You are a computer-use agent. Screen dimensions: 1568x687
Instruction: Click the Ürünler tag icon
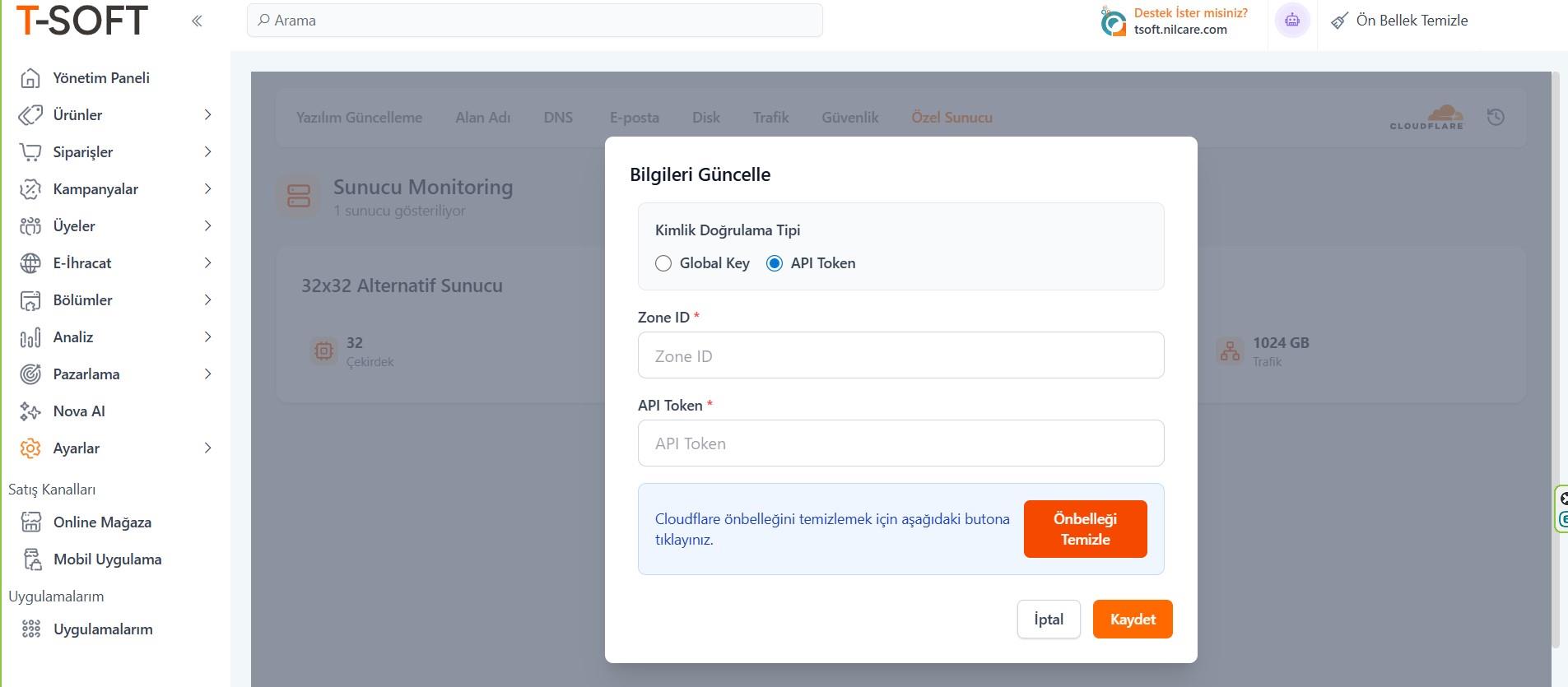[30, 115]
